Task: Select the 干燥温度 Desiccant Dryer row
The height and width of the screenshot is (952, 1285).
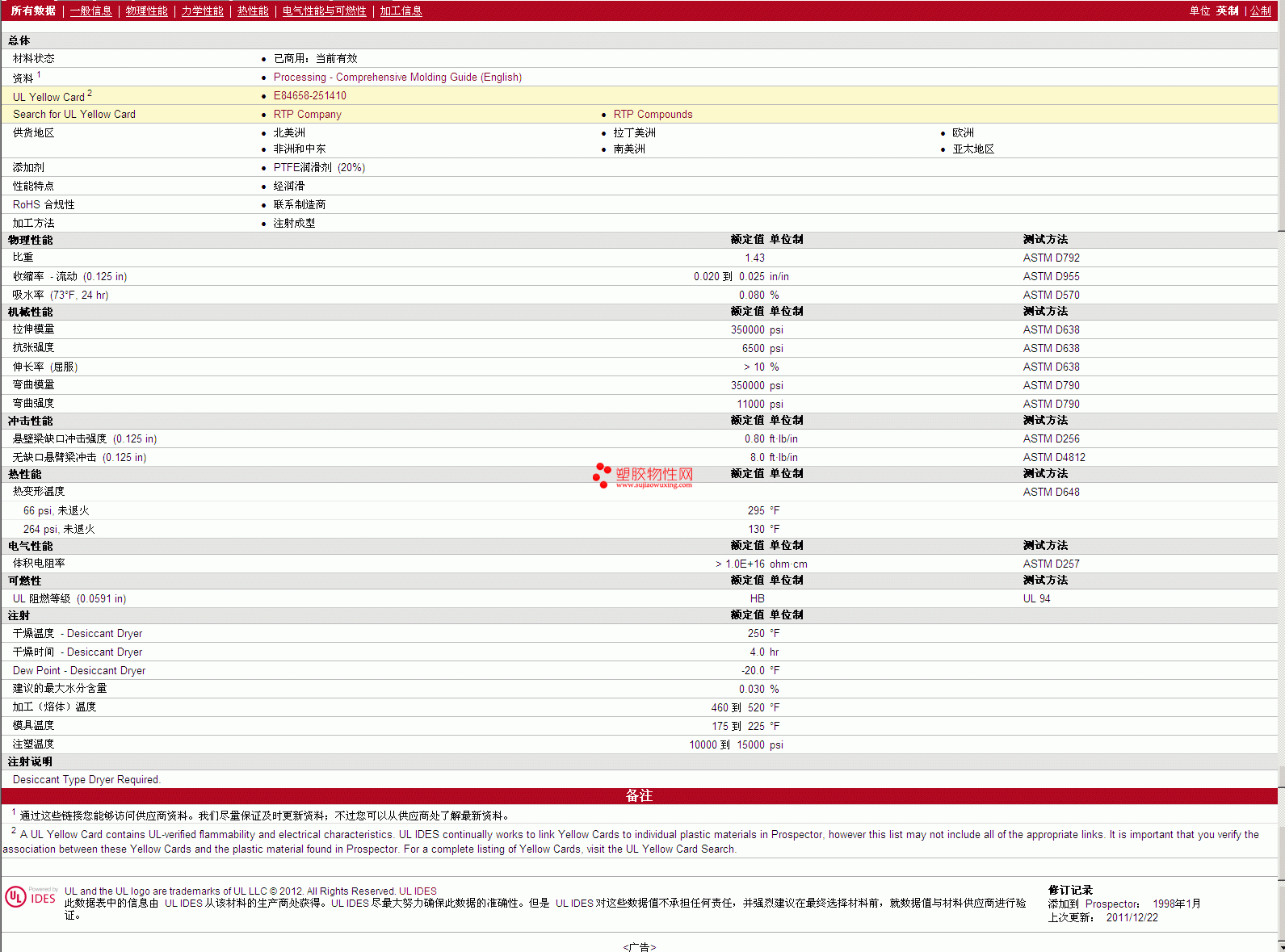Action: click(639, 633)
